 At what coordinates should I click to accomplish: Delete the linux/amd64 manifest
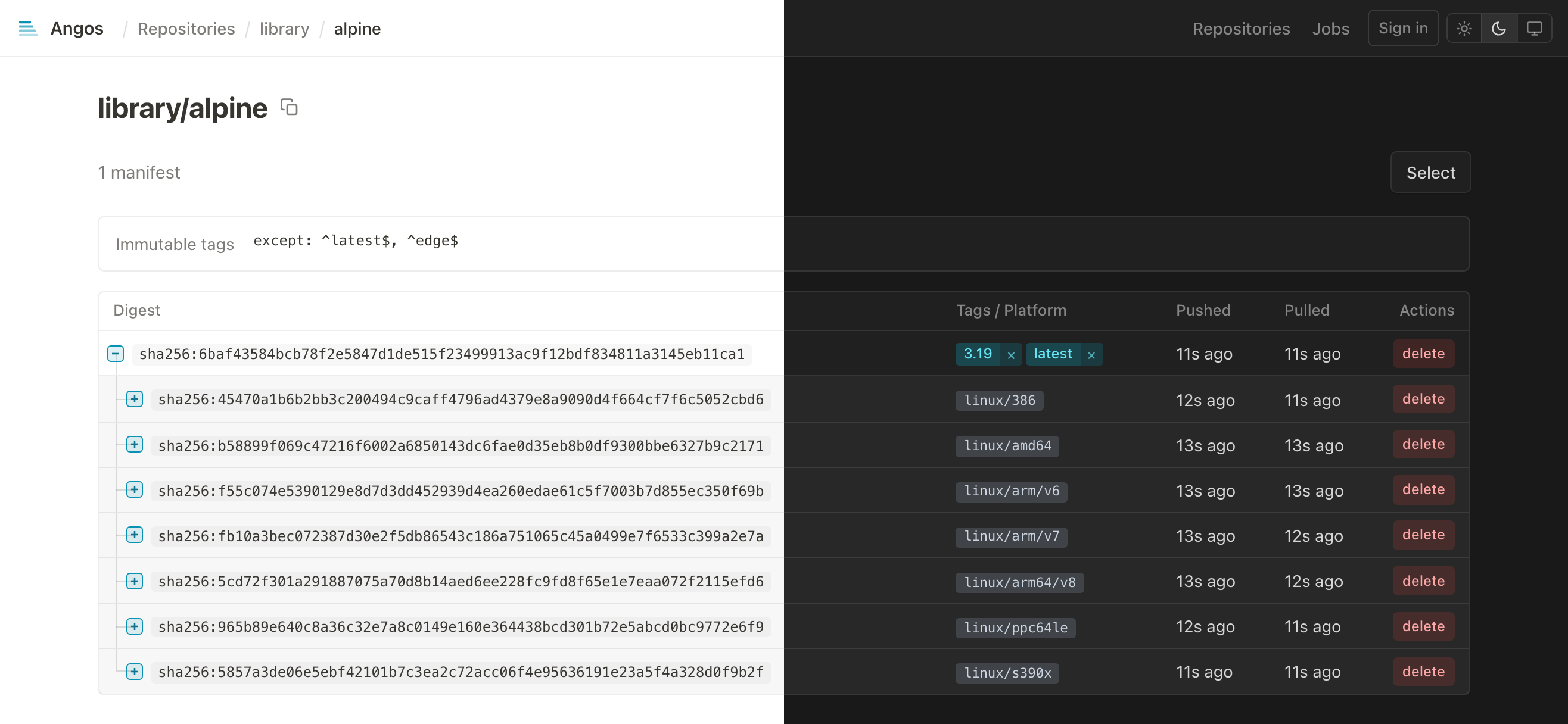(1423, 444)
